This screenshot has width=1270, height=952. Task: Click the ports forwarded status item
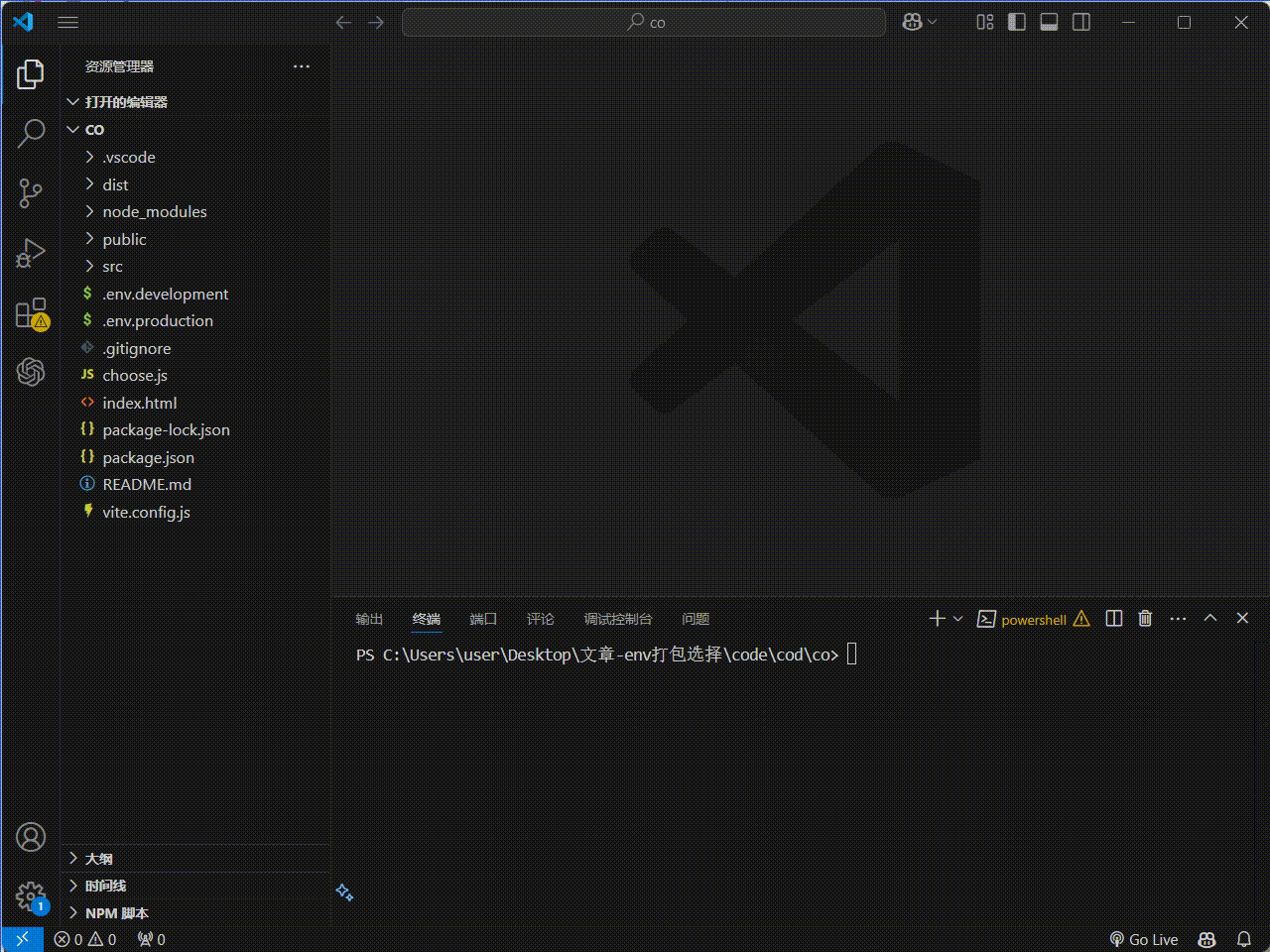click(152, 939)
